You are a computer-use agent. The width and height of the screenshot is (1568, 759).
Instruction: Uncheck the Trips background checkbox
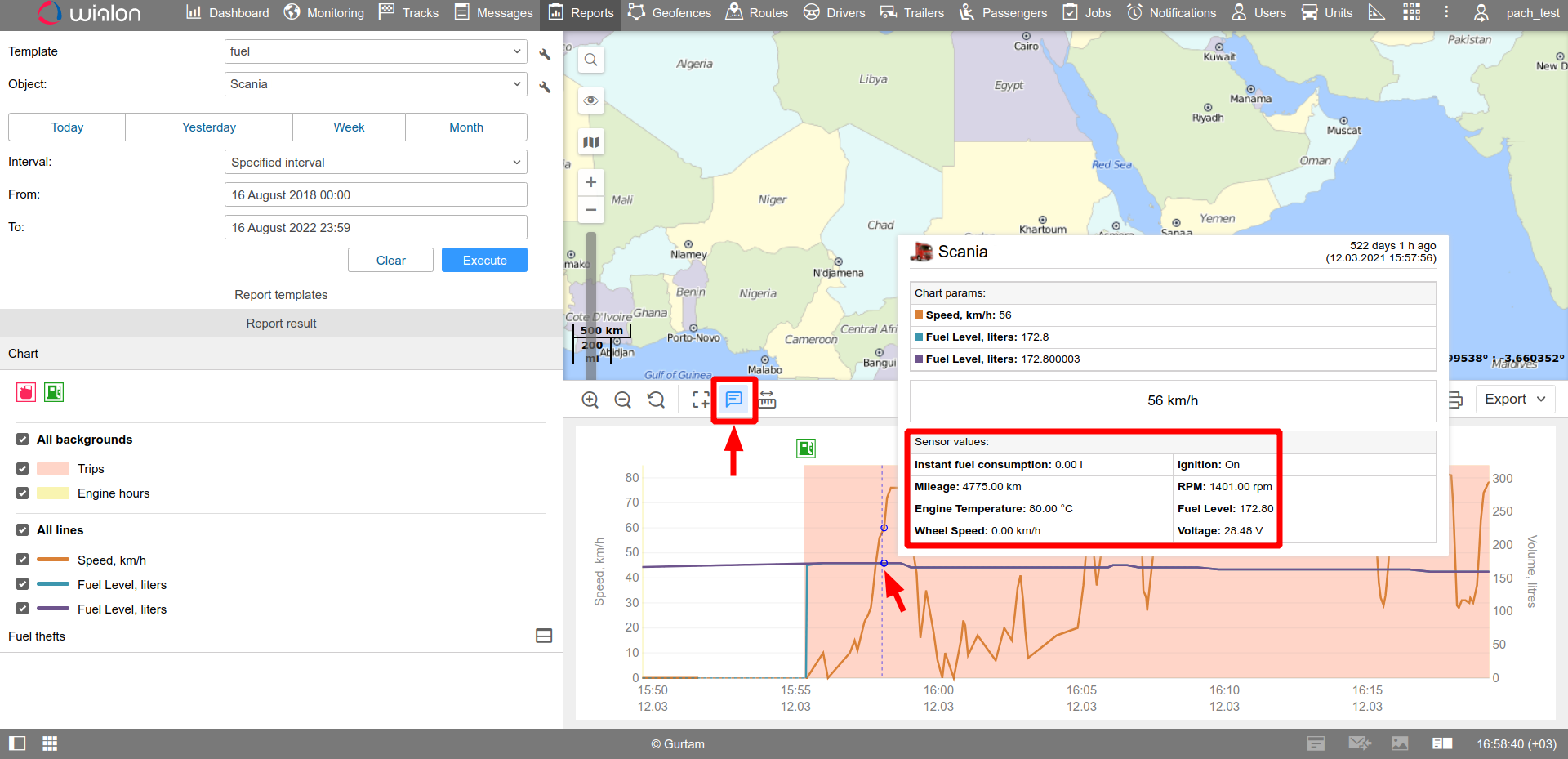click(x=23, y=469)
